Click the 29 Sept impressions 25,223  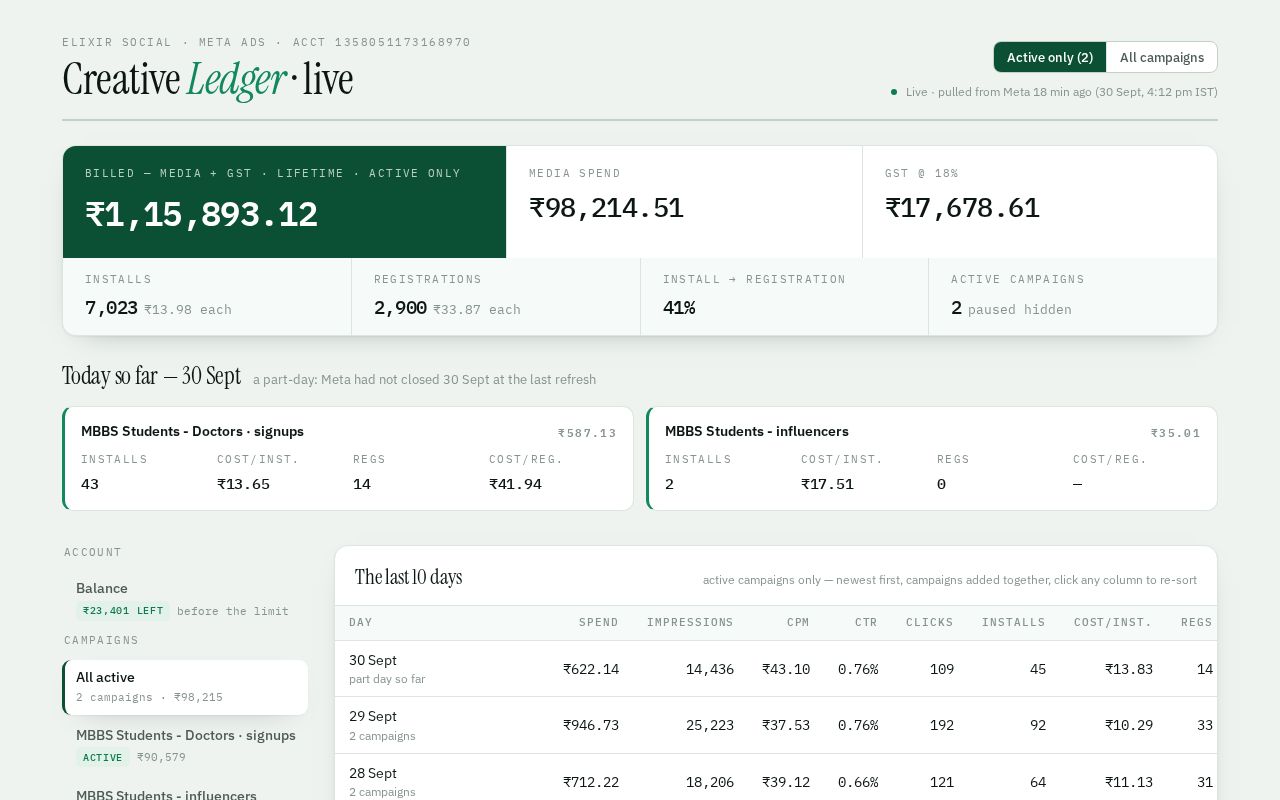pyautogui.click(x=710, y=725)
